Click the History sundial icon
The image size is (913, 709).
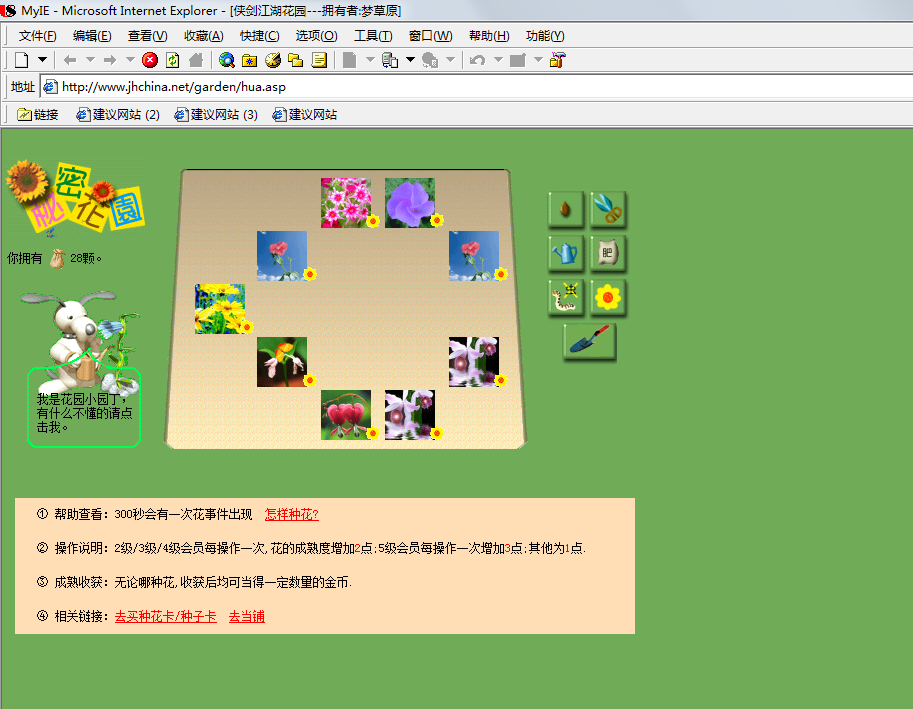pyautogui.click(x=273, y=60)
